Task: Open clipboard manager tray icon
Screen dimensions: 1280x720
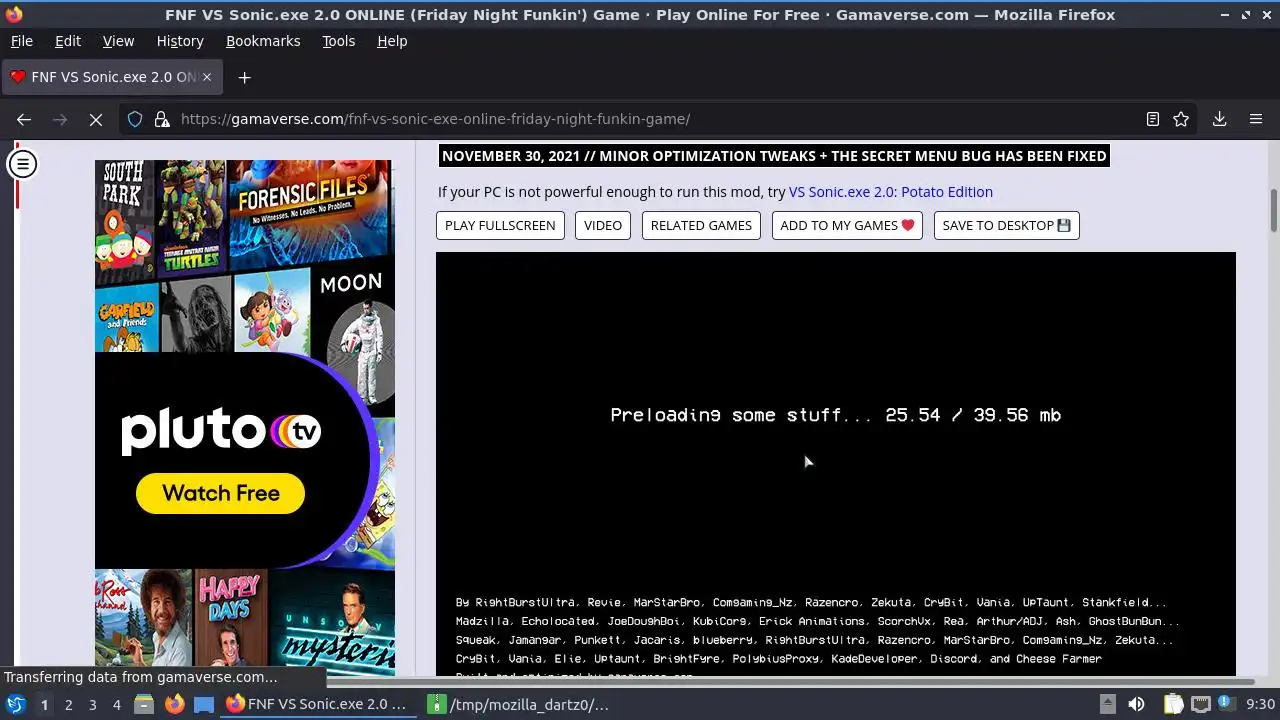Action: tap(1173, 704)
